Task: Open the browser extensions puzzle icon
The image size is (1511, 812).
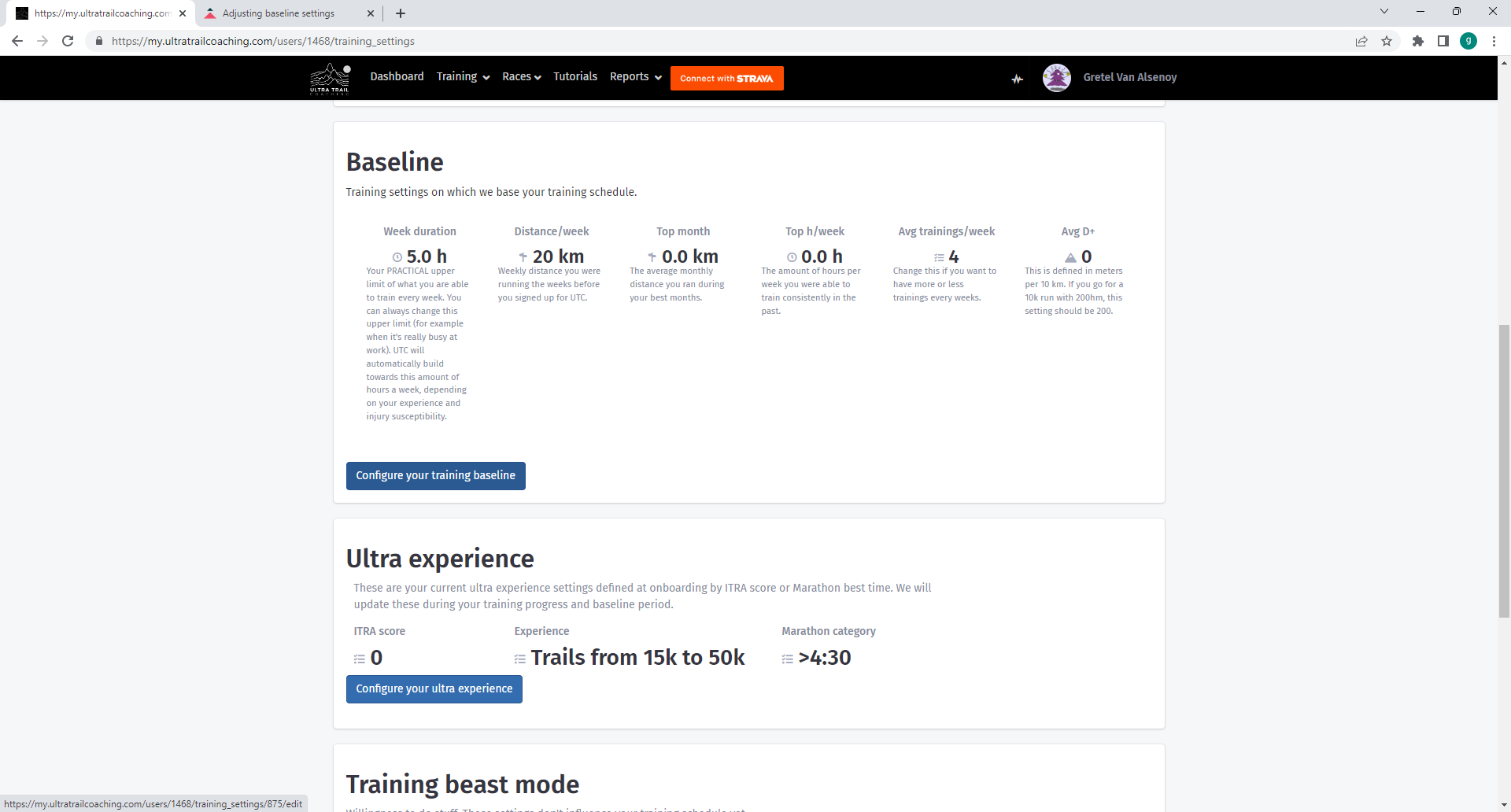Action: pyautogui.click(x=1418, y=41)
